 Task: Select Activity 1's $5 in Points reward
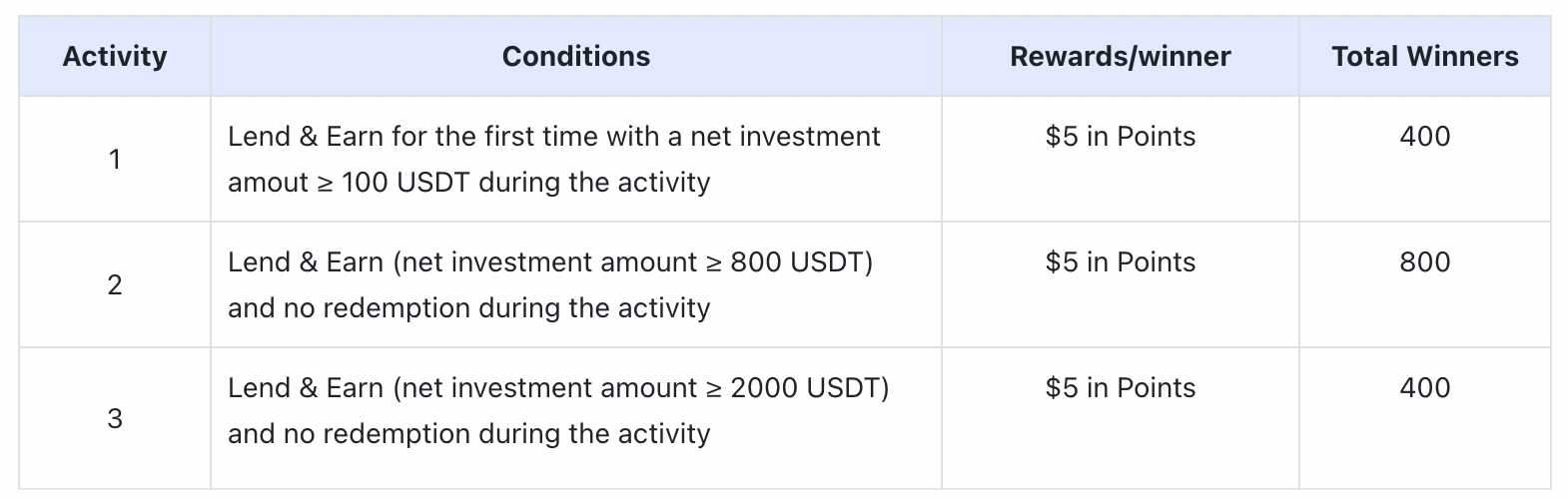1120,137
